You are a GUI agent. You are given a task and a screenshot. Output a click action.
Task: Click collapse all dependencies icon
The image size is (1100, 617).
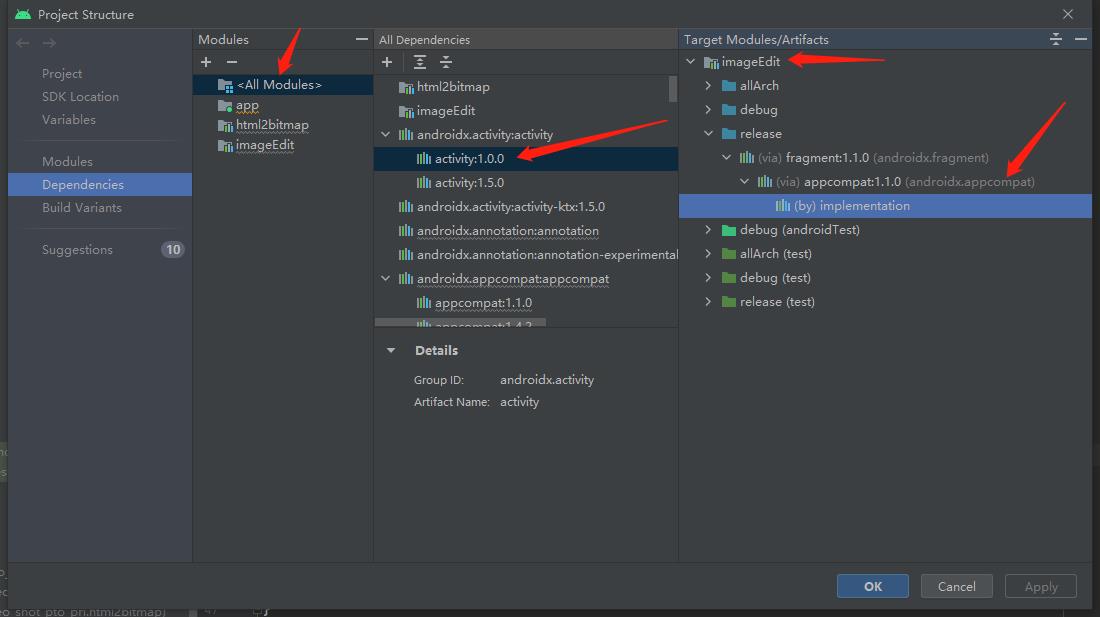pyautogui.click(x=445, y=62)
